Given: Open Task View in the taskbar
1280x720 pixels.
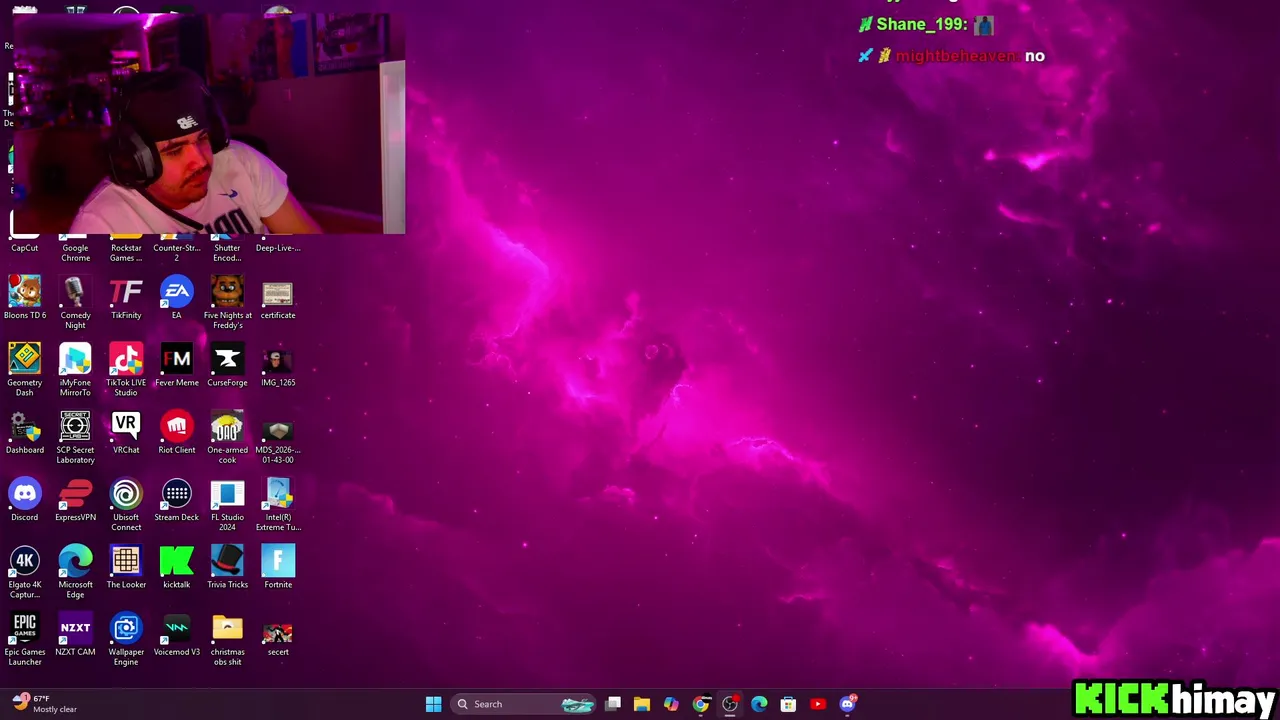Looking at the screenshot, I should pos(613,704).
